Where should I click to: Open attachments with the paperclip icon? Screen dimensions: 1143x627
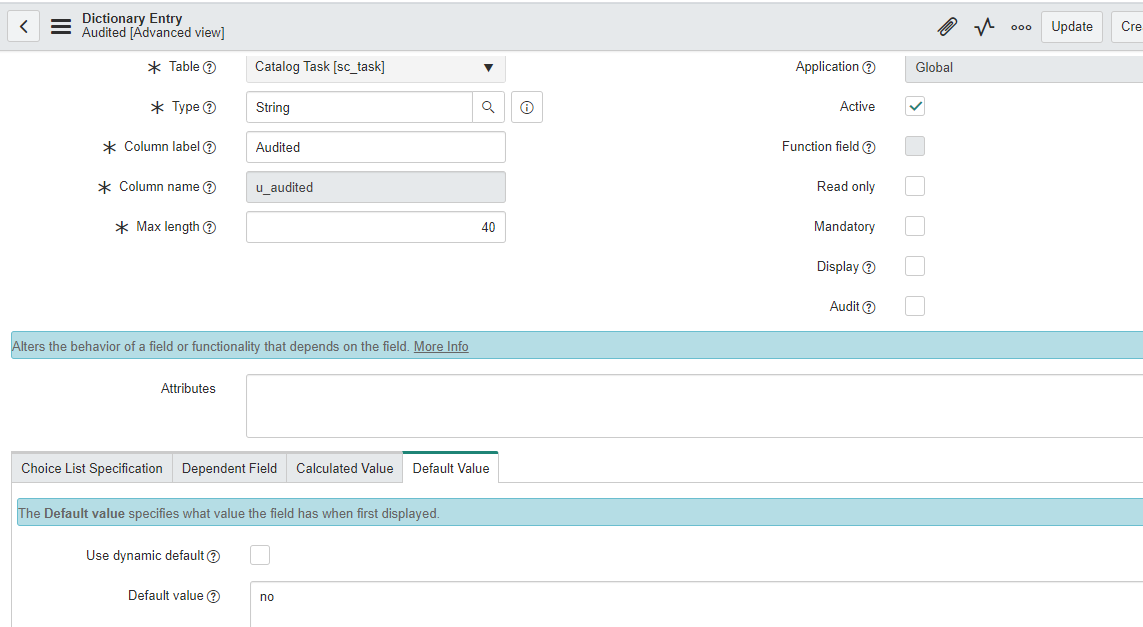(947, 27)
